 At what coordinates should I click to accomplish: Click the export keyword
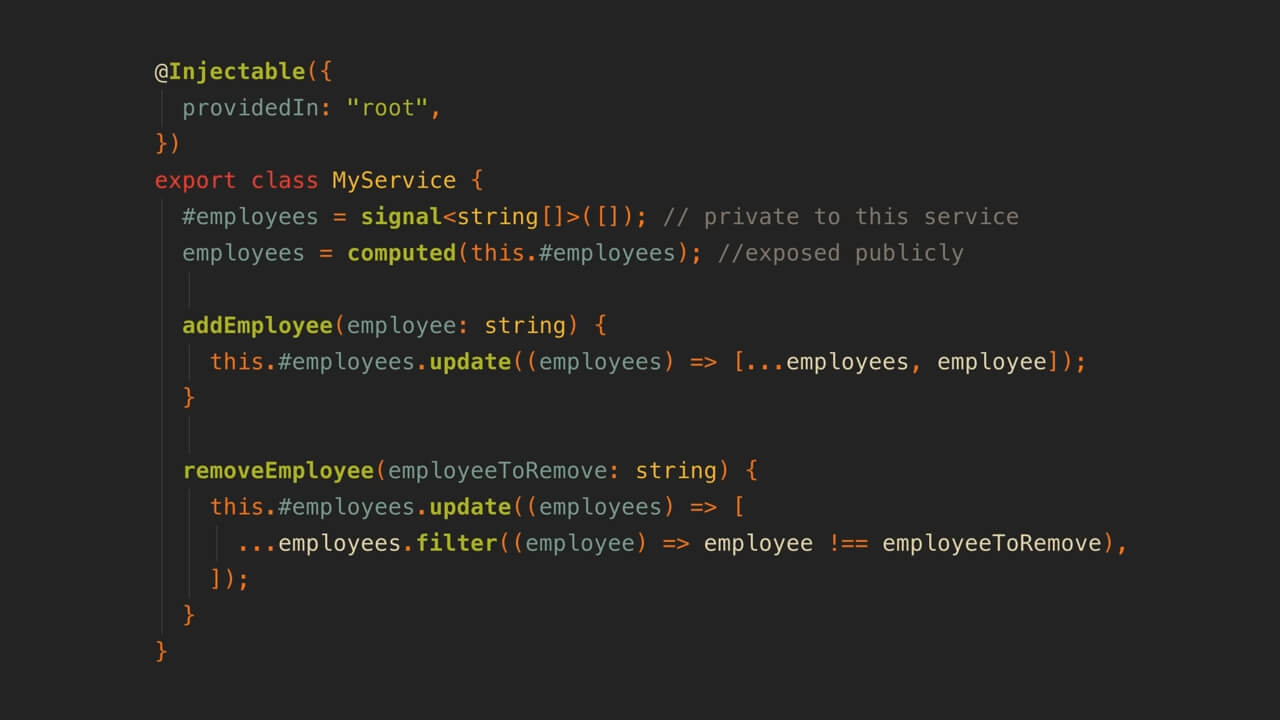pyautogui.click(x=195, y=181)
